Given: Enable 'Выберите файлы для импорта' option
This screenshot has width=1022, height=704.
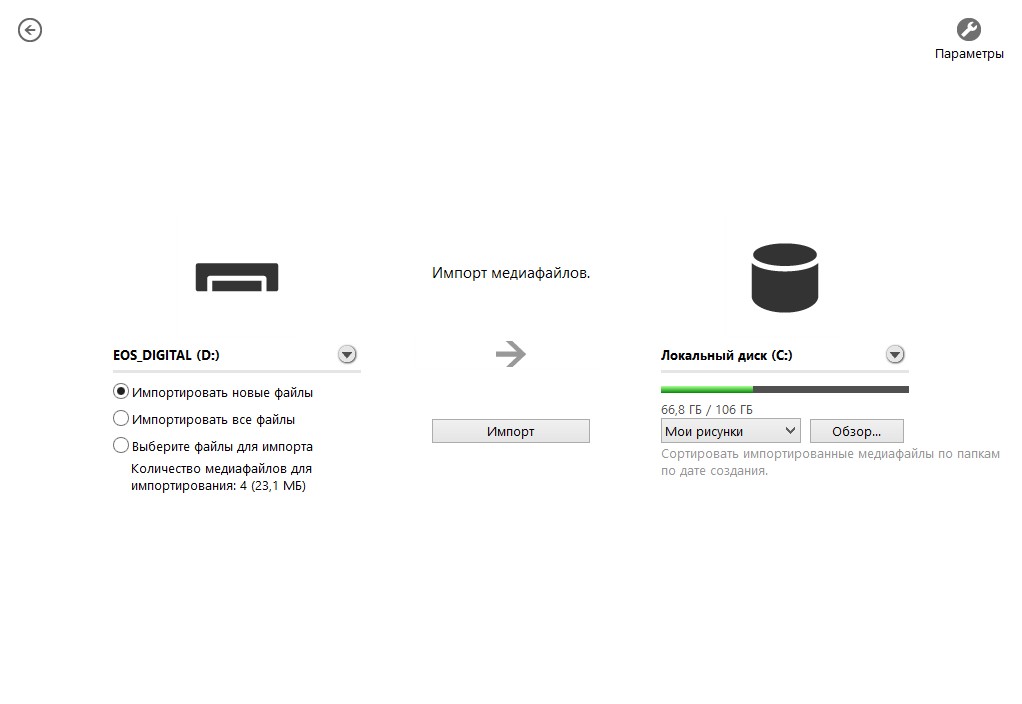Looking at the screenshot, I should click(x=121, y=446).
